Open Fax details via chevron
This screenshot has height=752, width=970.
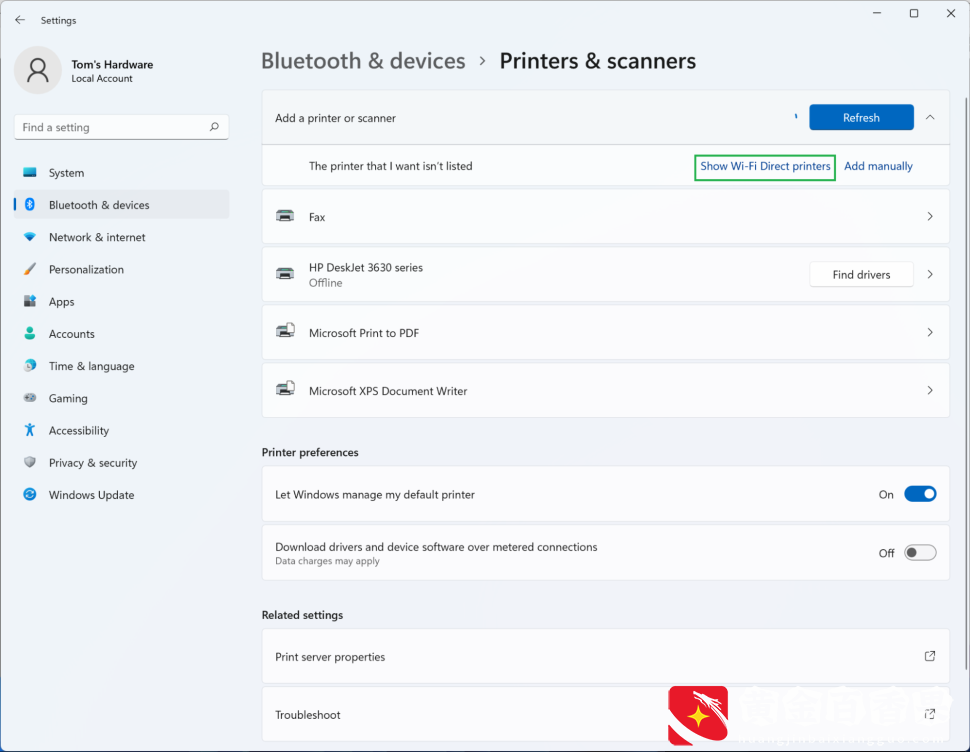pos(930,216)
